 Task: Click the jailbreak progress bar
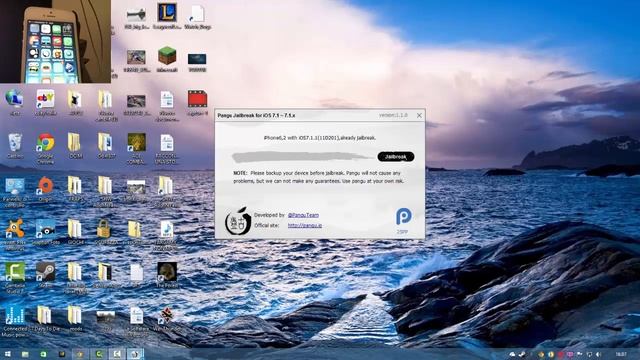(x=302, y=156)
